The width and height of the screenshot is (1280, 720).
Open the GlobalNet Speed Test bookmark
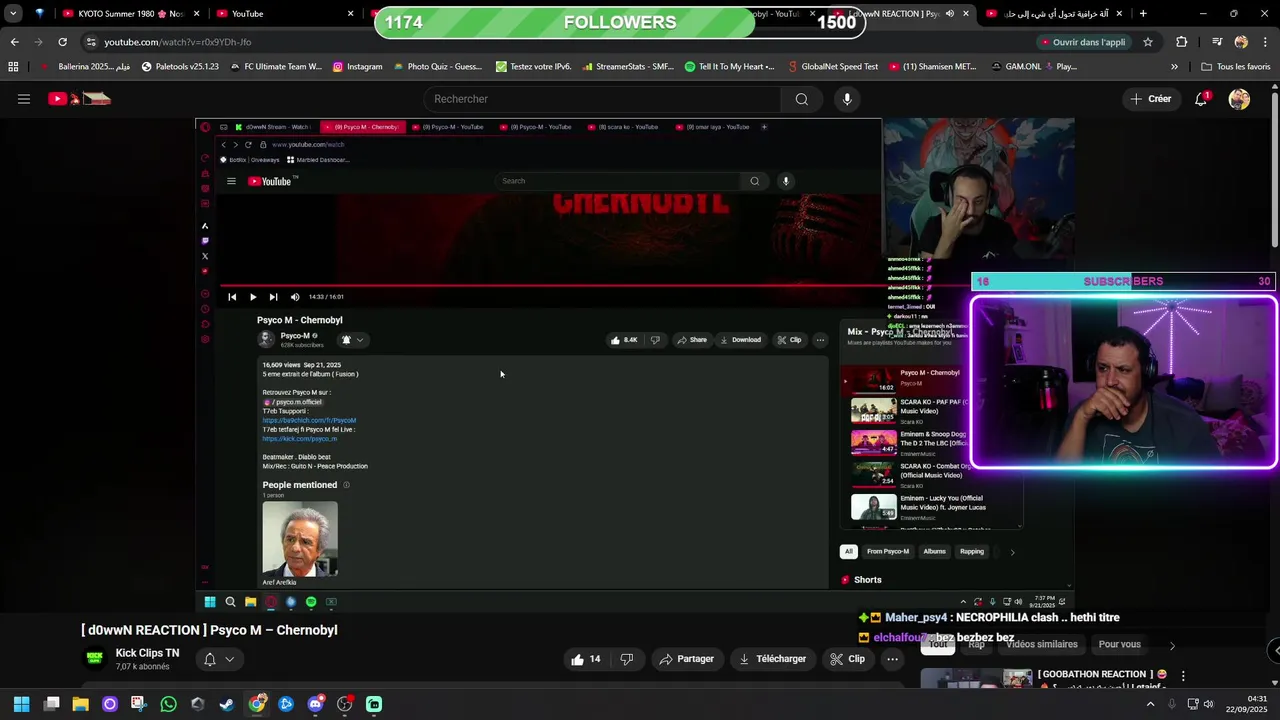click(833, 67)
